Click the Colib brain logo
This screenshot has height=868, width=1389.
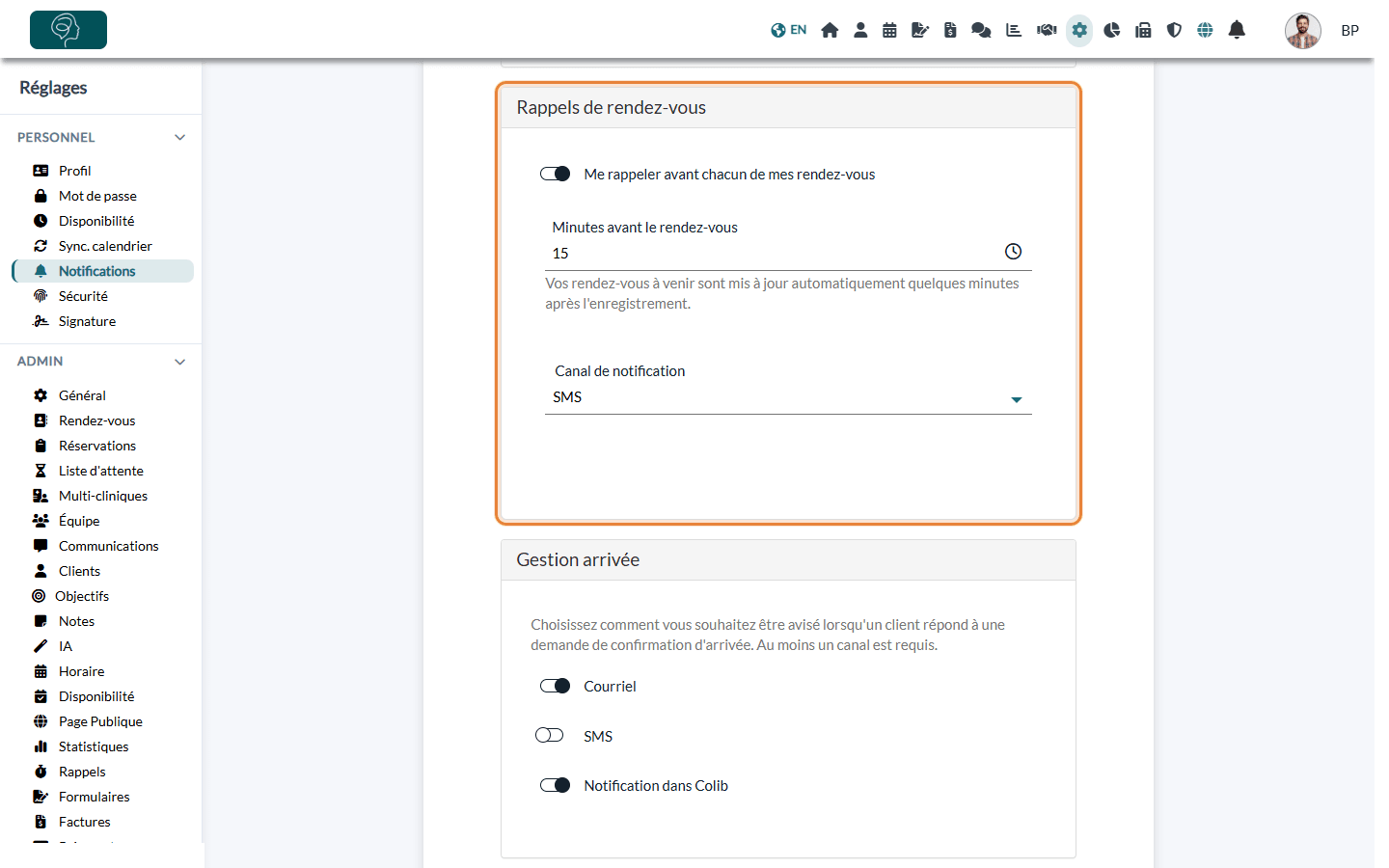68,30
